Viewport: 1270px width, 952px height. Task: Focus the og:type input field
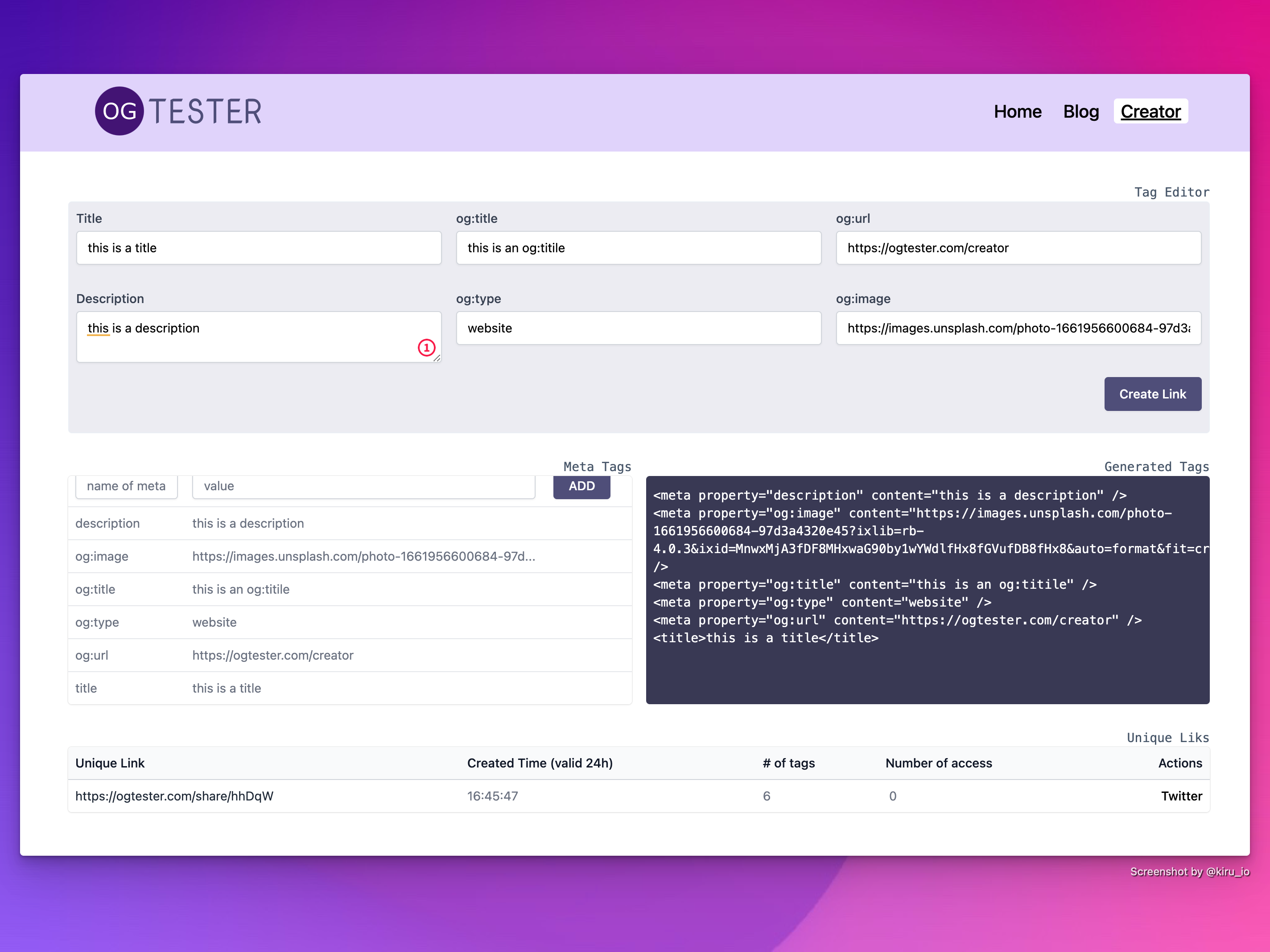click(639, 328)
